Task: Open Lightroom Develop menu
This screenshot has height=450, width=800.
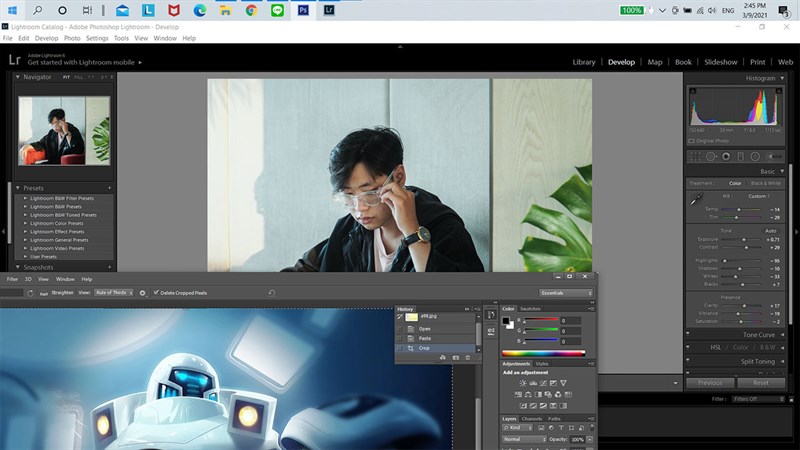Action: [46, 38]
